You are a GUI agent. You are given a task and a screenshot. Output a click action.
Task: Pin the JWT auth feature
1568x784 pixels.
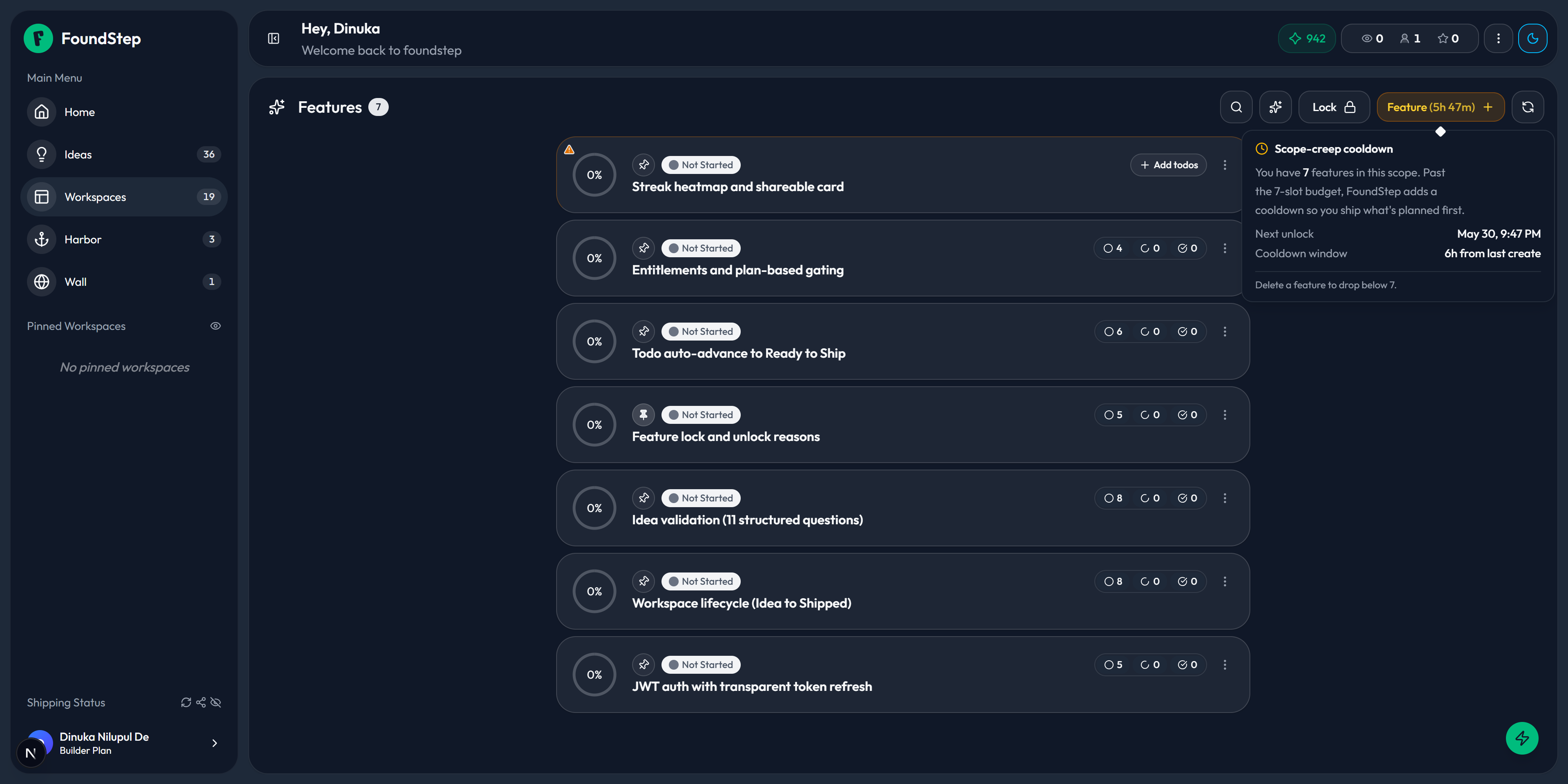point(644,665)
